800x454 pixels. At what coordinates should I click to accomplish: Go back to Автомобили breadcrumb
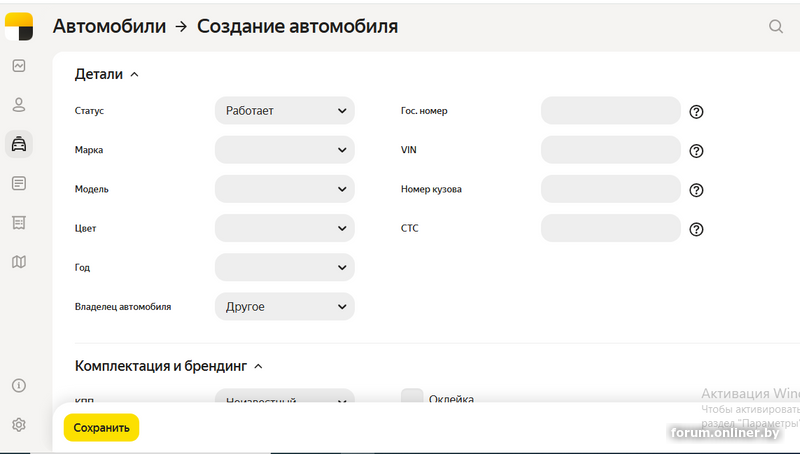pos(109,27)
